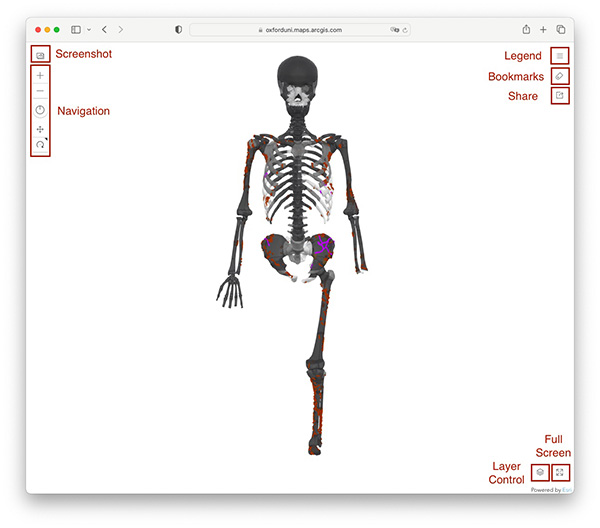The height and width of the screenshot is (528, 600).
Task: Click the oxforduni.maps.arcgis.com address bar
Action: [300, 30]
